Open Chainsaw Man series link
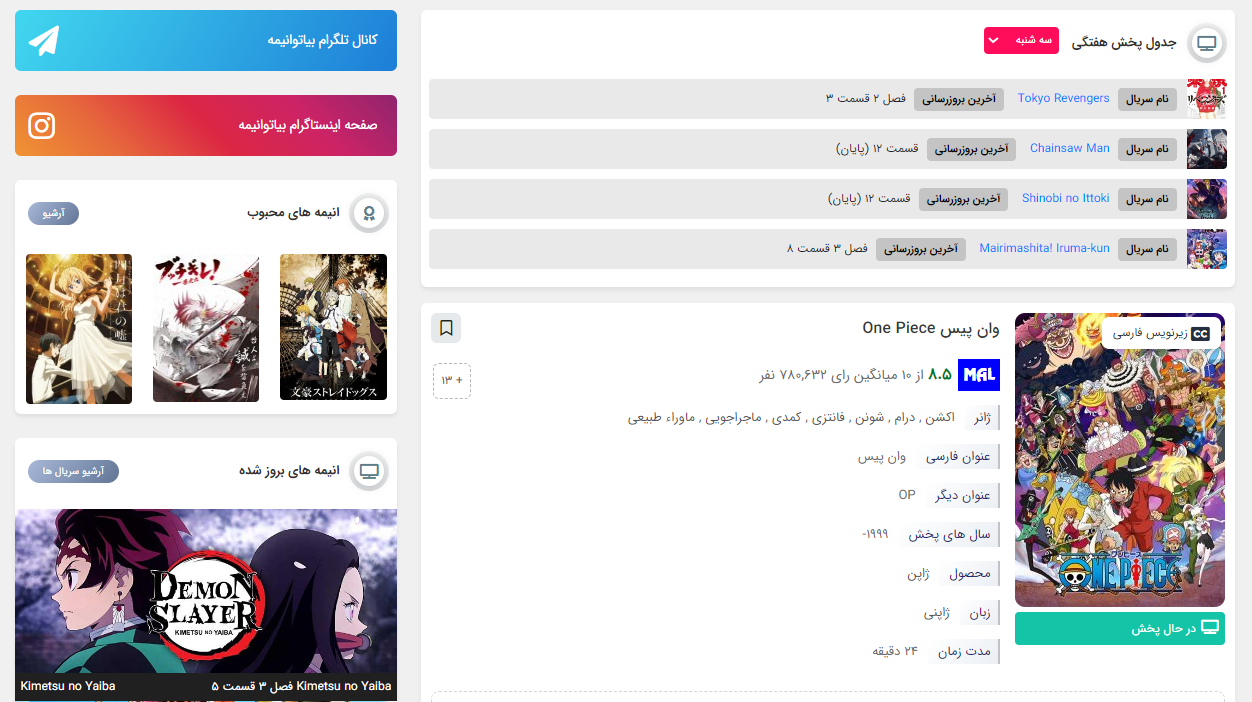The height and width of the screenshot is (702, 1252). pos(1069,148)
